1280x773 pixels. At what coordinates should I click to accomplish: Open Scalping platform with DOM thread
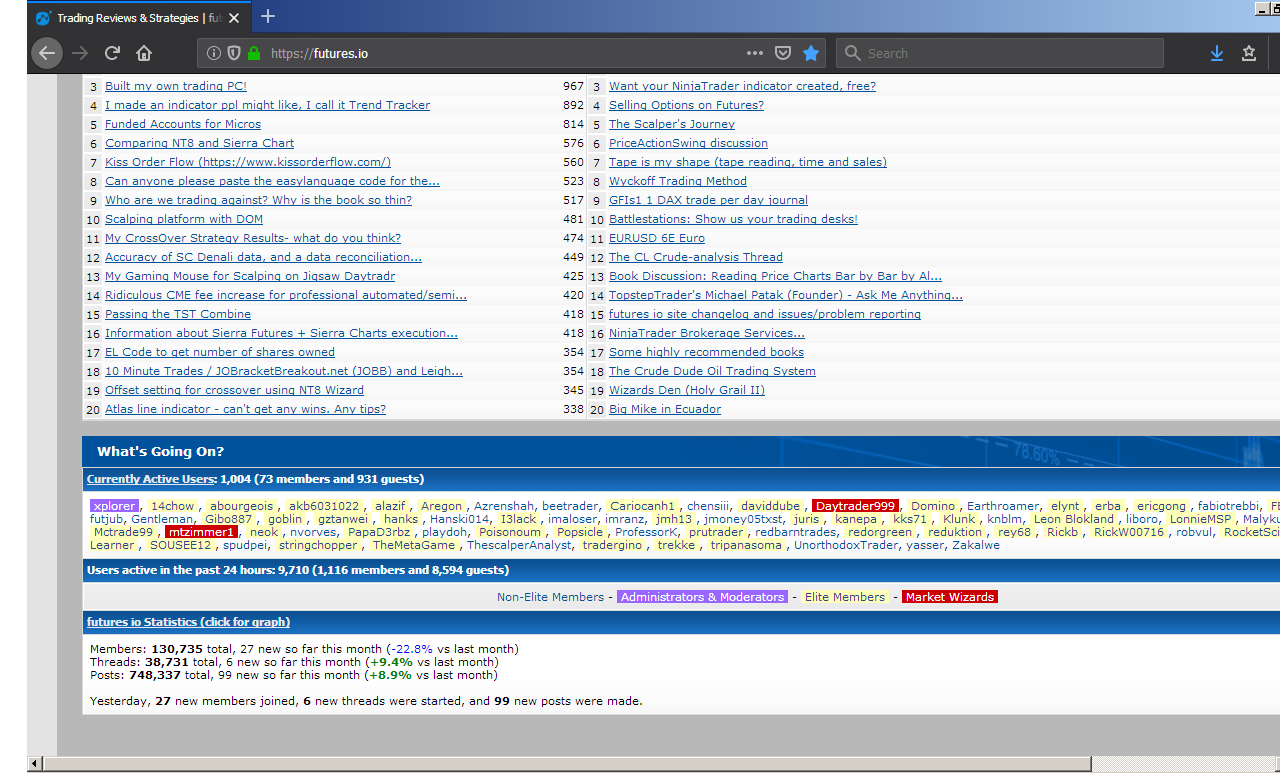[x=184, y=219]
